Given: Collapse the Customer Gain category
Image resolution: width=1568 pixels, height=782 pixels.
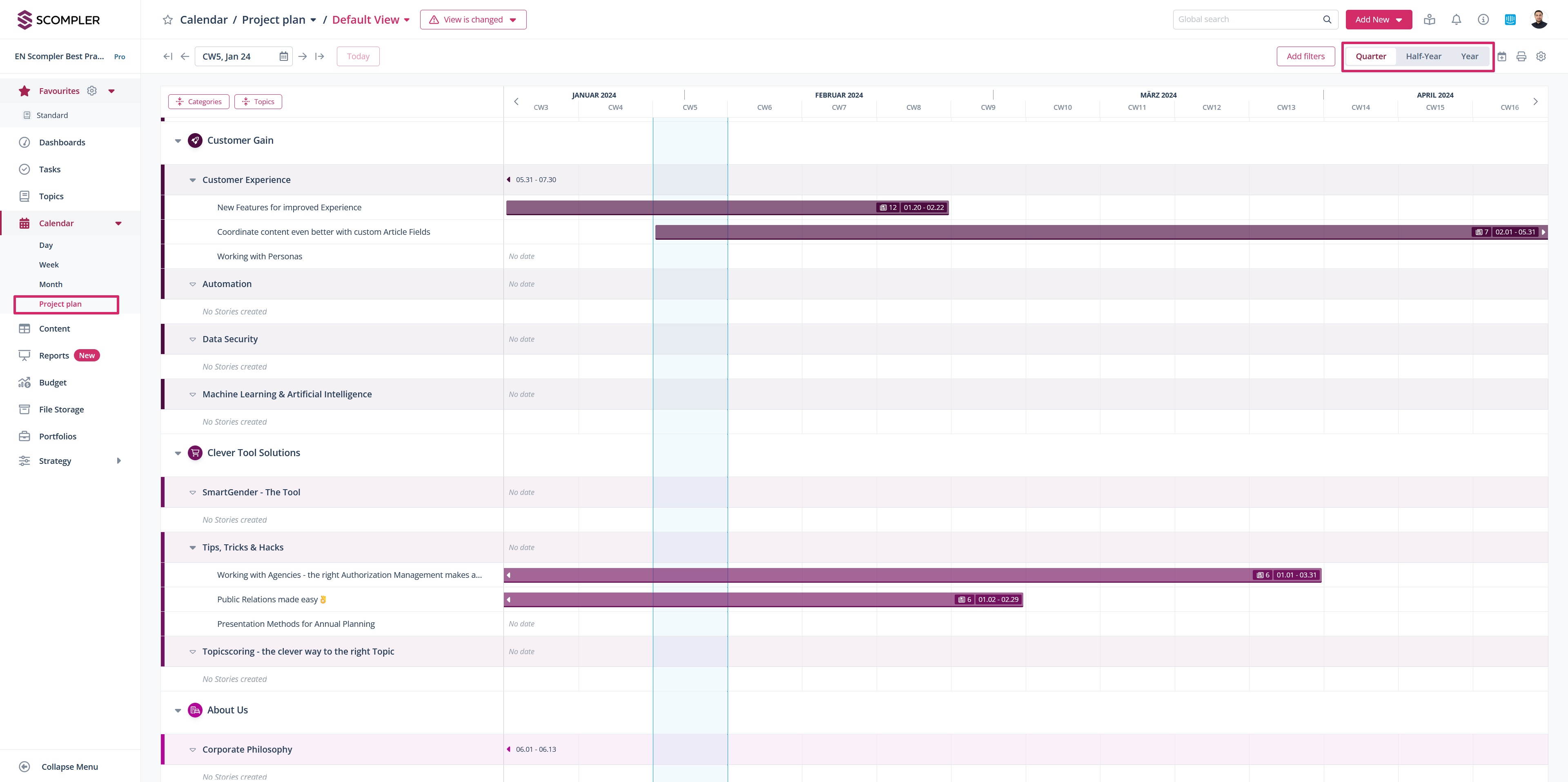Looking at the screenshot, I should [178, 140].
